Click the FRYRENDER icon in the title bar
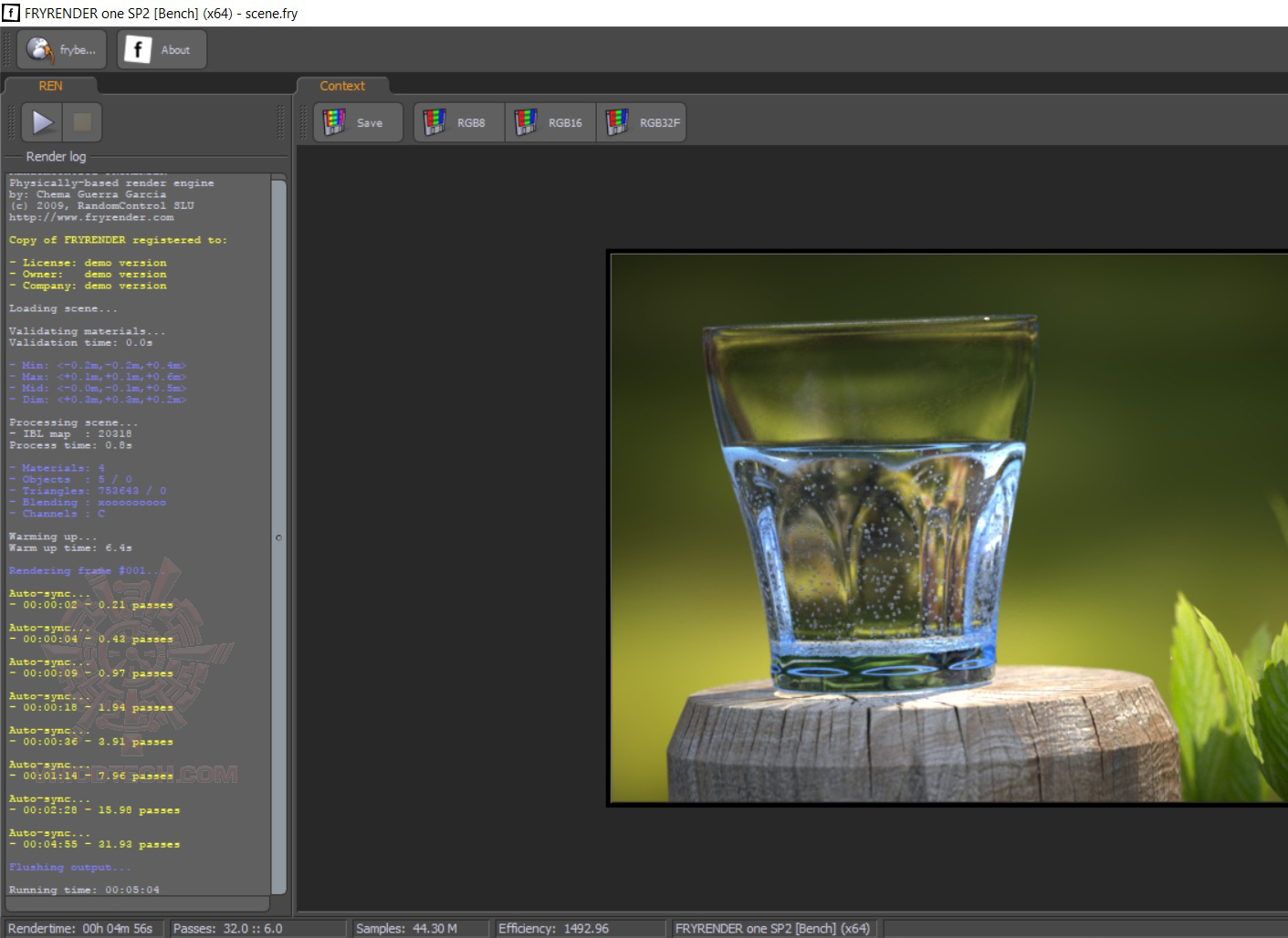1288x938 pixels. pyautogui.click(x=11, y=13)
